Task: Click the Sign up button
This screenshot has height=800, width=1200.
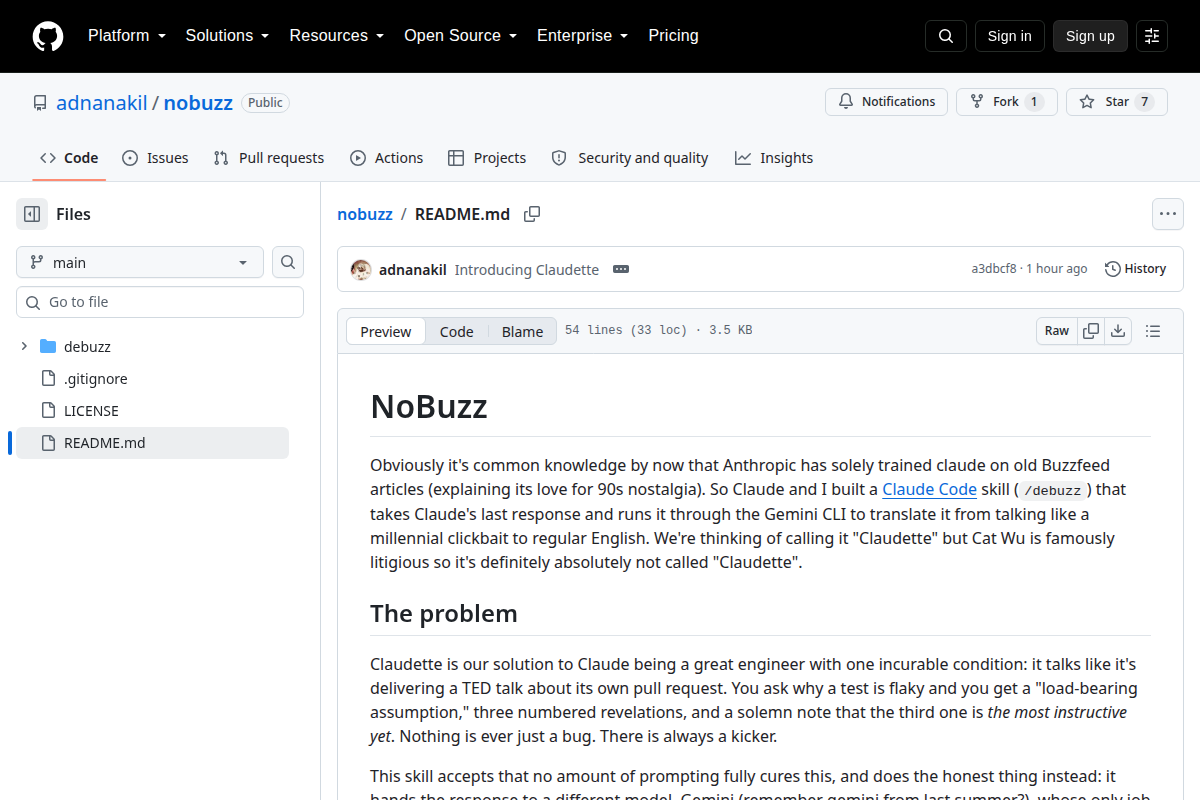Action: pos(1090,36)
